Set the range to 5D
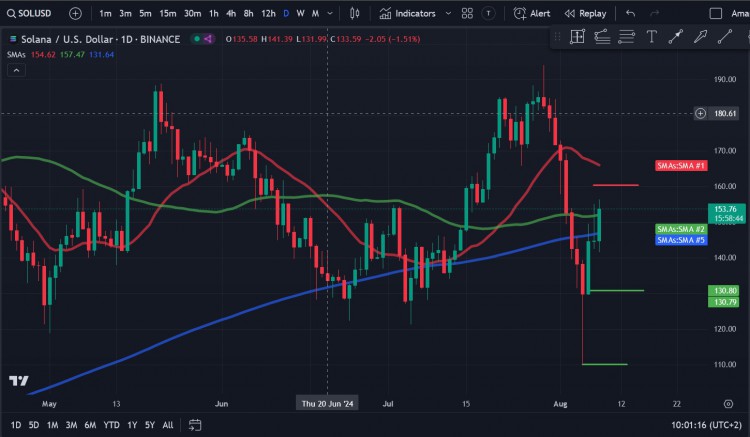Image resolution: width=750 pixels, height=437 pixels. [33, 425]
